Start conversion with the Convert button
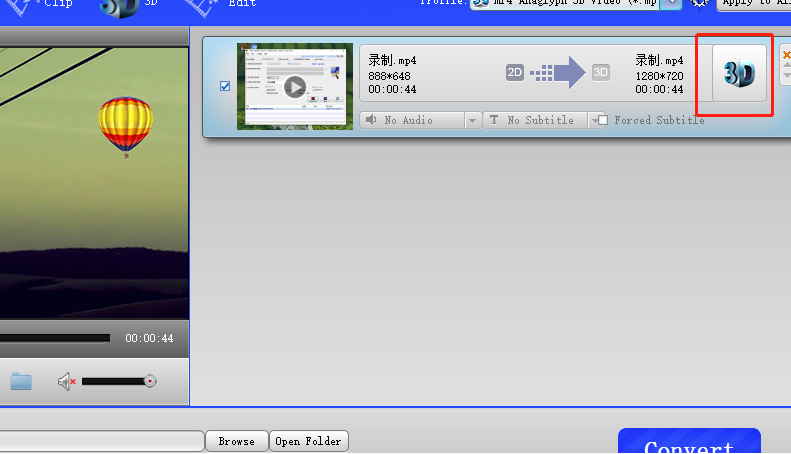Viewport: 791px width, 454px height. [x=689, y=441]
